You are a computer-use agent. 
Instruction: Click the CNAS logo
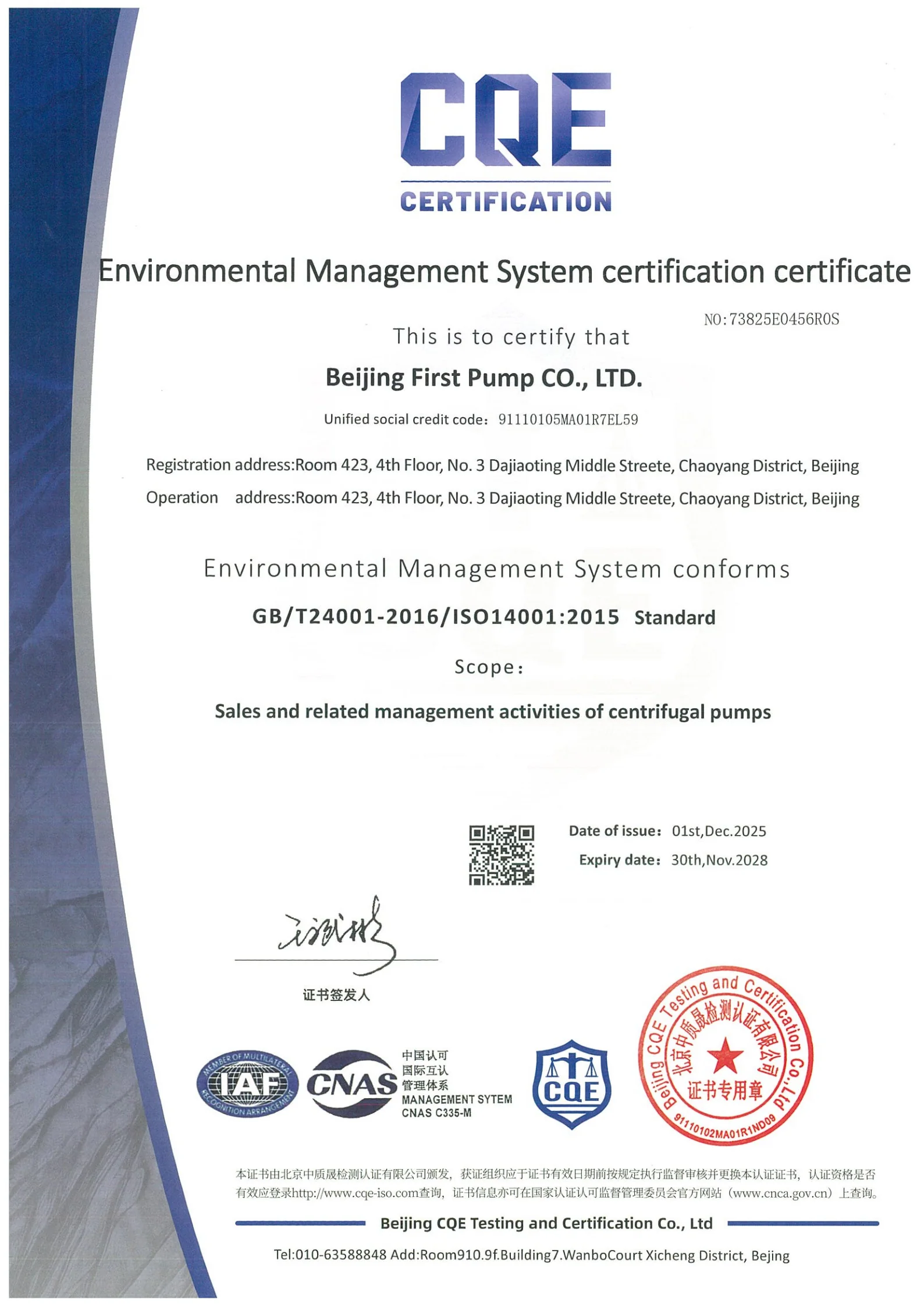click(352, 1084)
